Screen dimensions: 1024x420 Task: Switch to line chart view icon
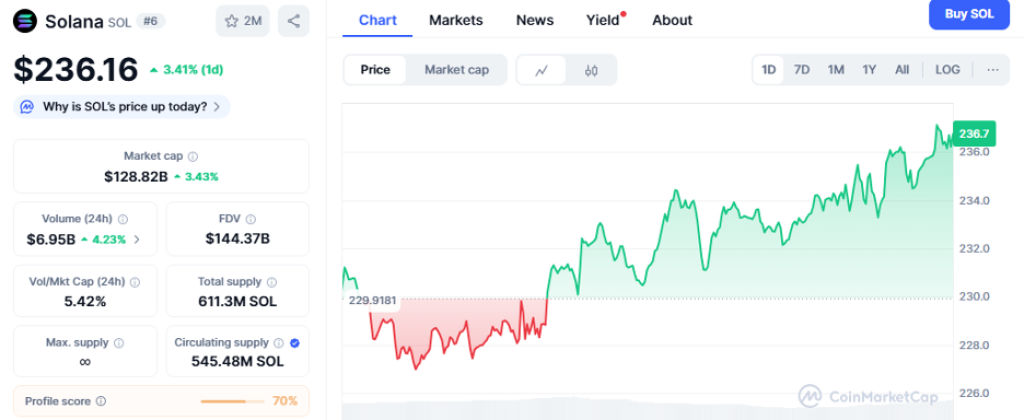(542, 70)
